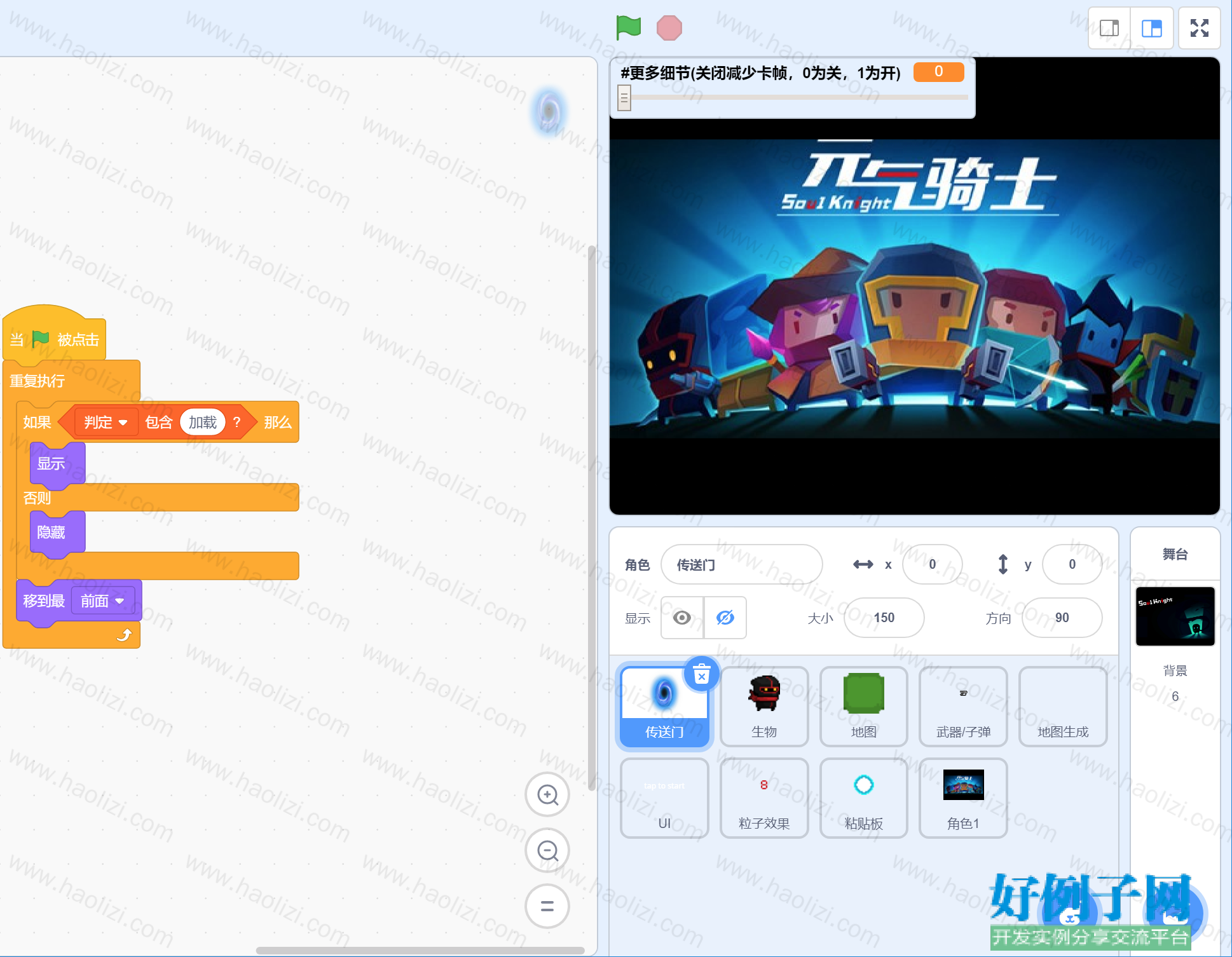Select the UI sprite
1232x957 pixels.
[x=664, y=798]
